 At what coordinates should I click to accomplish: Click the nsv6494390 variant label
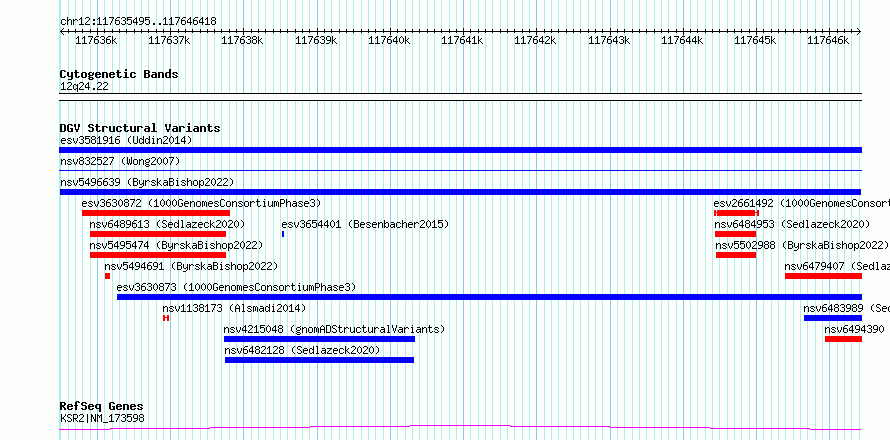click(x=854, y=330)
